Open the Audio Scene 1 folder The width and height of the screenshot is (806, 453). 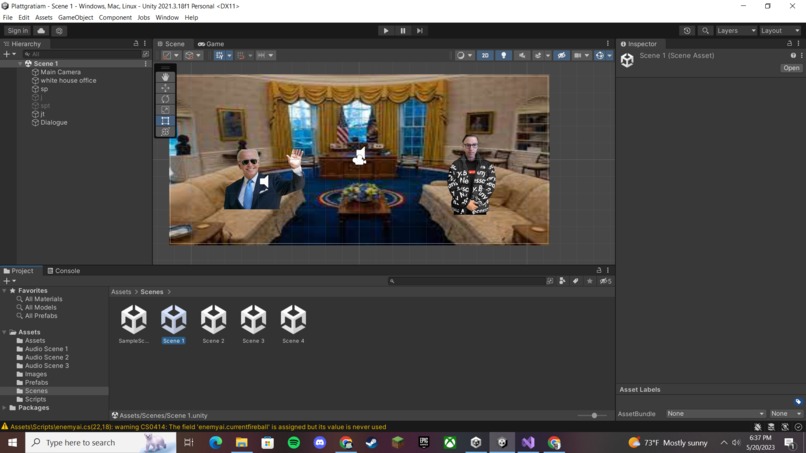click(46, 349)
